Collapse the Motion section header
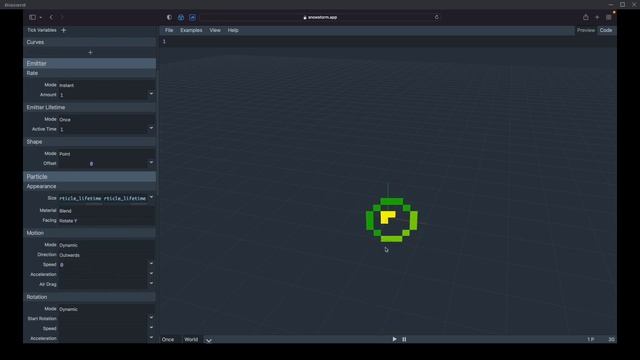The height and width of the screenshot is (360, 640). (x=89, y=233)
